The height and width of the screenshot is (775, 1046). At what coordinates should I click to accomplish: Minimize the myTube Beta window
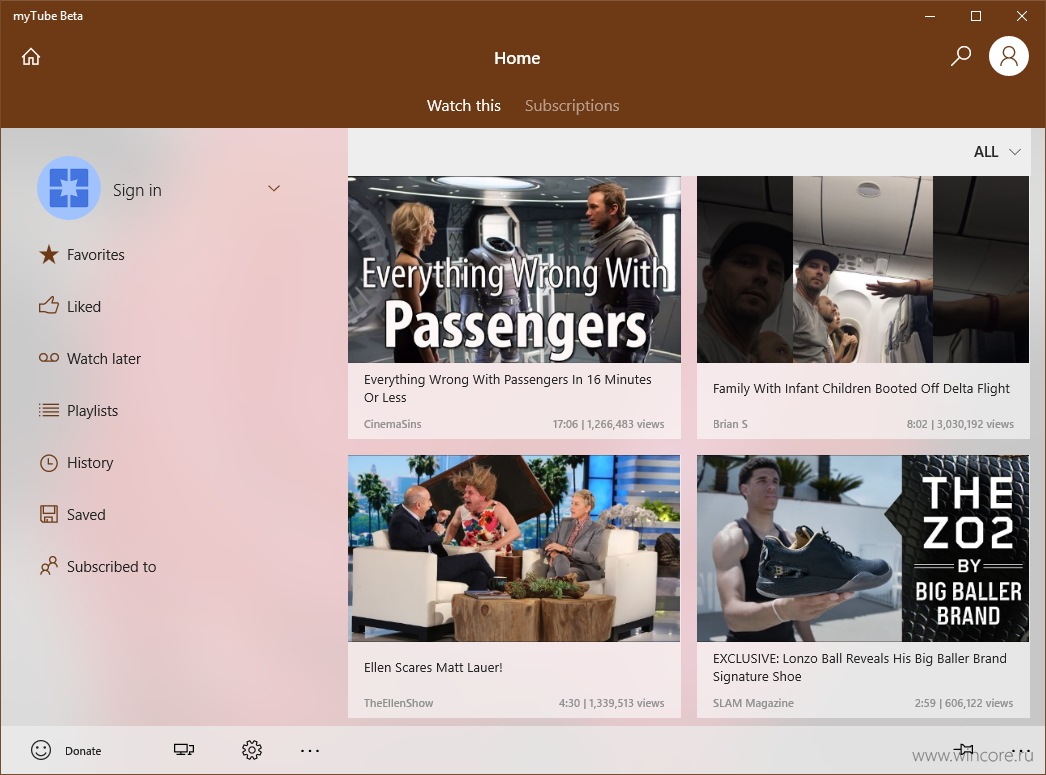coord(930,16)
